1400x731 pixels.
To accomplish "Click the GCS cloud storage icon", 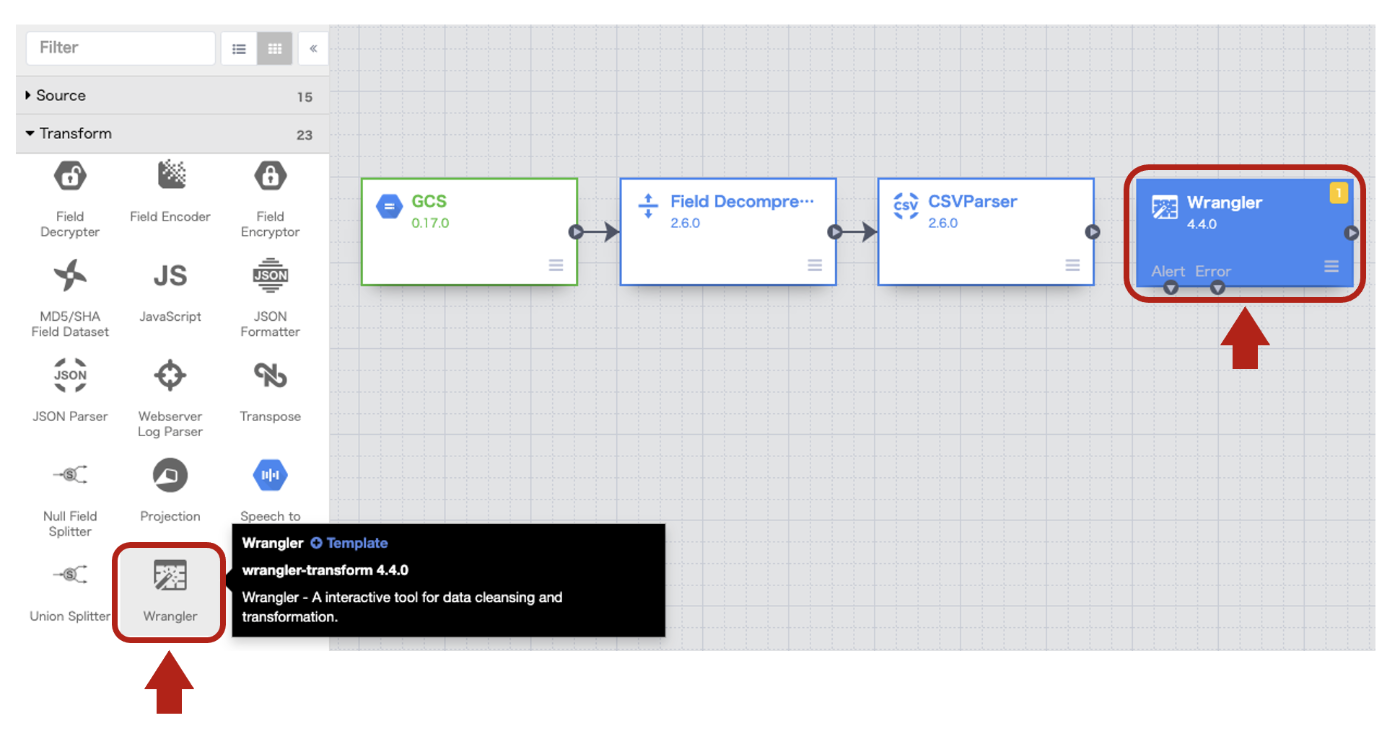I will point(389,207).
